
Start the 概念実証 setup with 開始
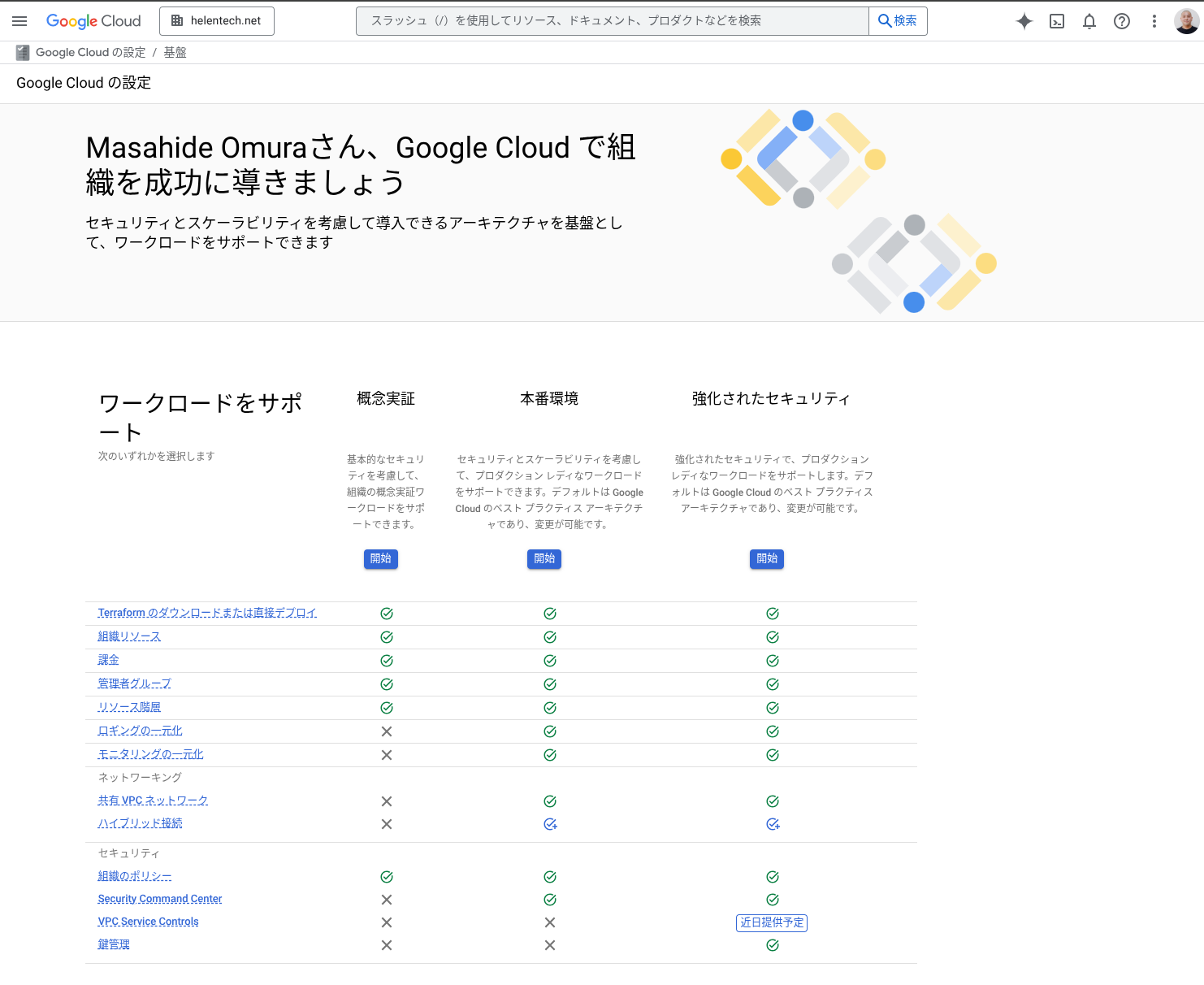(x=381, y=558)
